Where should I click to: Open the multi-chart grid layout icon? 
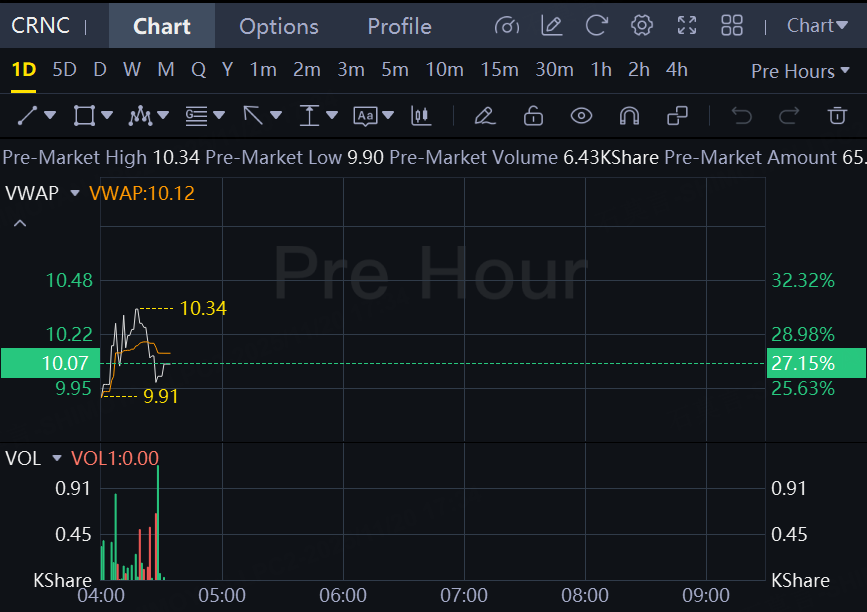point(732,25)
